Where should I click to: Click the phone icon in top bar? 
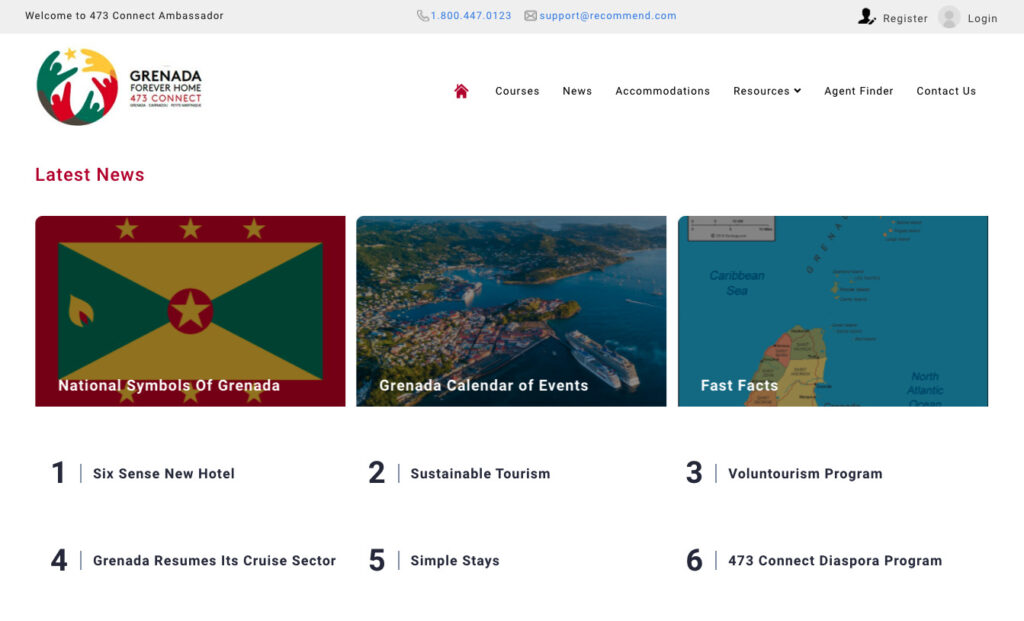(423, 16)
